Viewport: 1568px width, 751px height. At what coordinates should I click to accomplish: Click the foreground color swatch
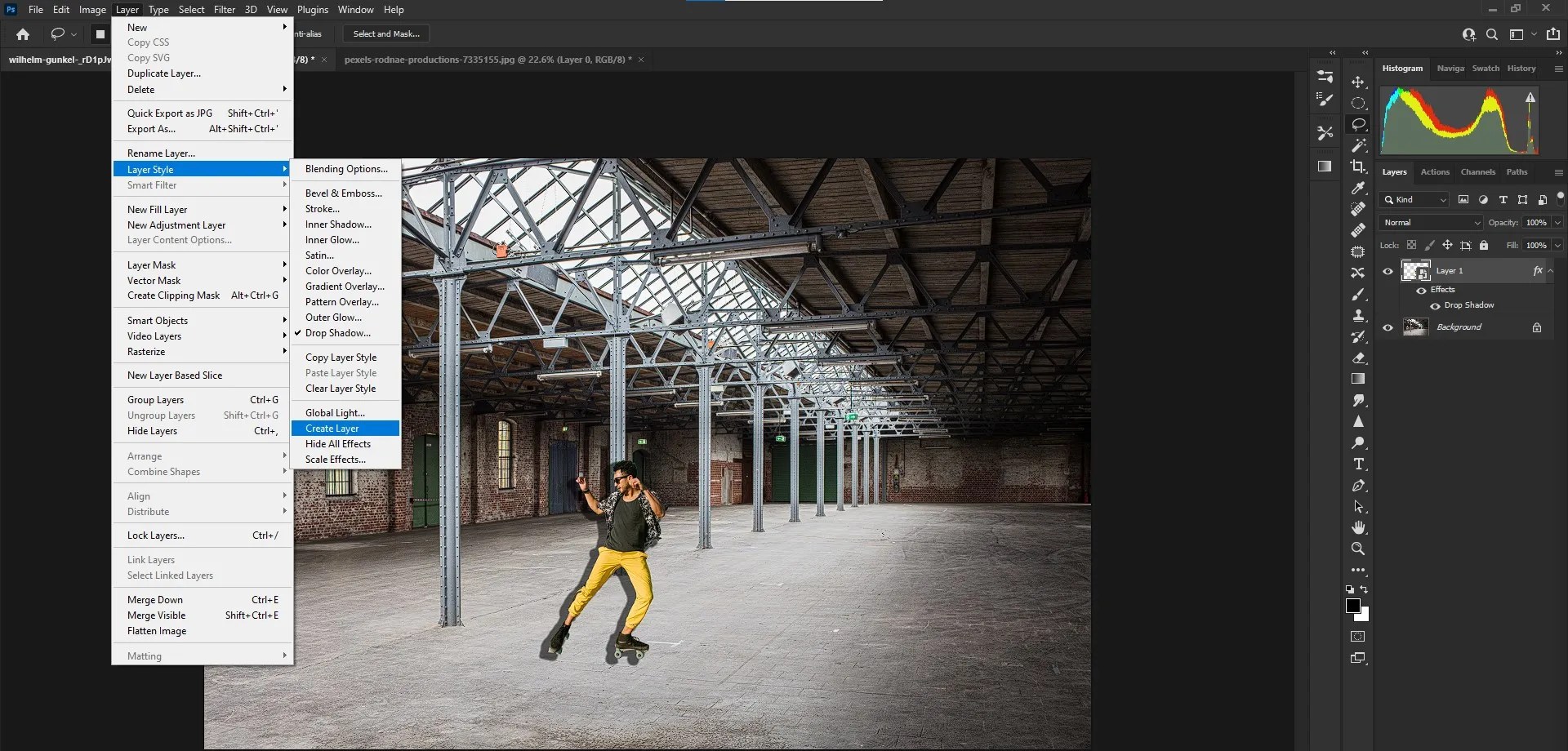1352,605
